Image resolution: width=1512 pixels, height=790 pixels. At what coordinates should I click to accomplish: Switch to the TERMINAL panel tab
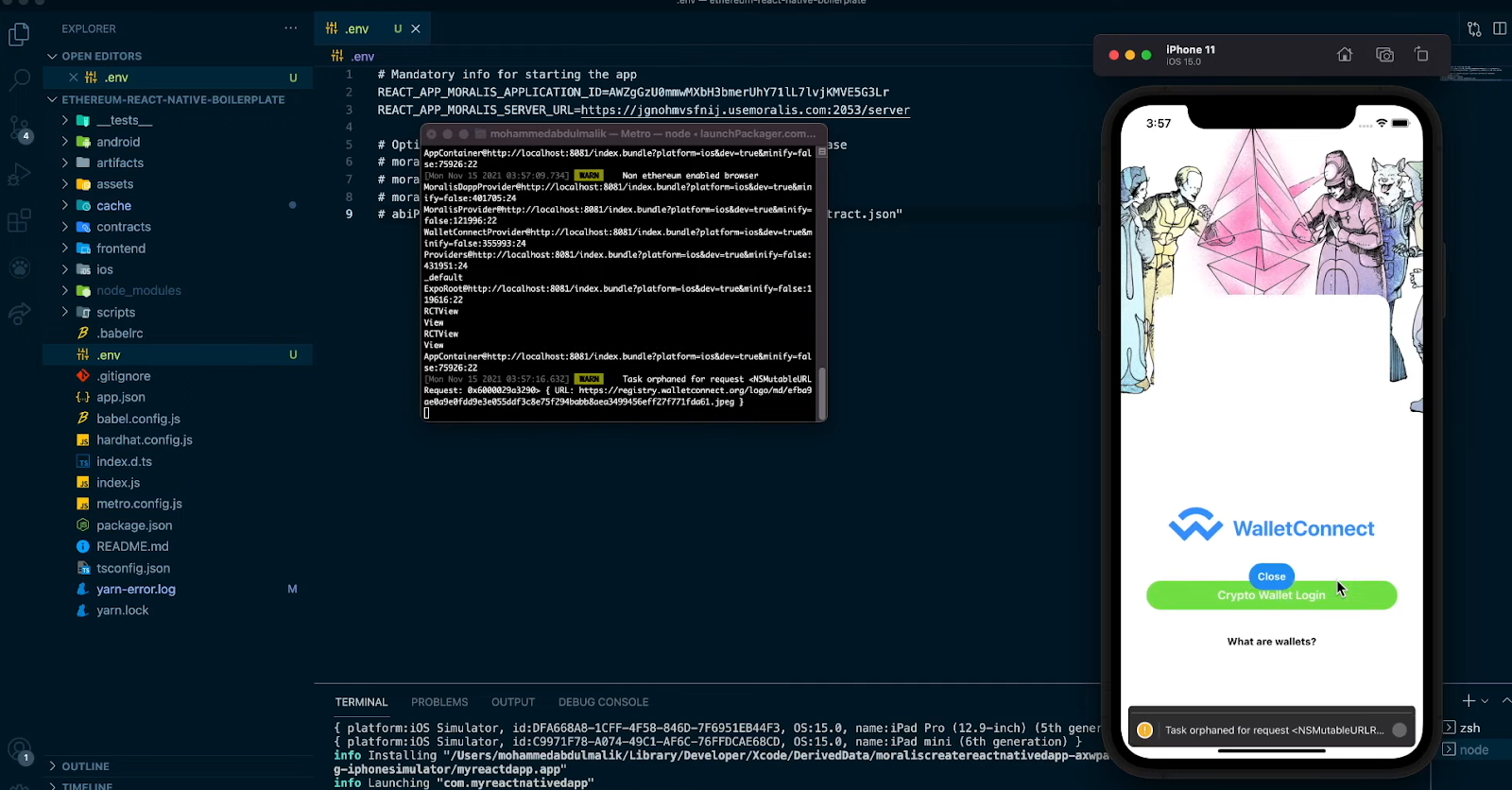click(x=361, y=702)
